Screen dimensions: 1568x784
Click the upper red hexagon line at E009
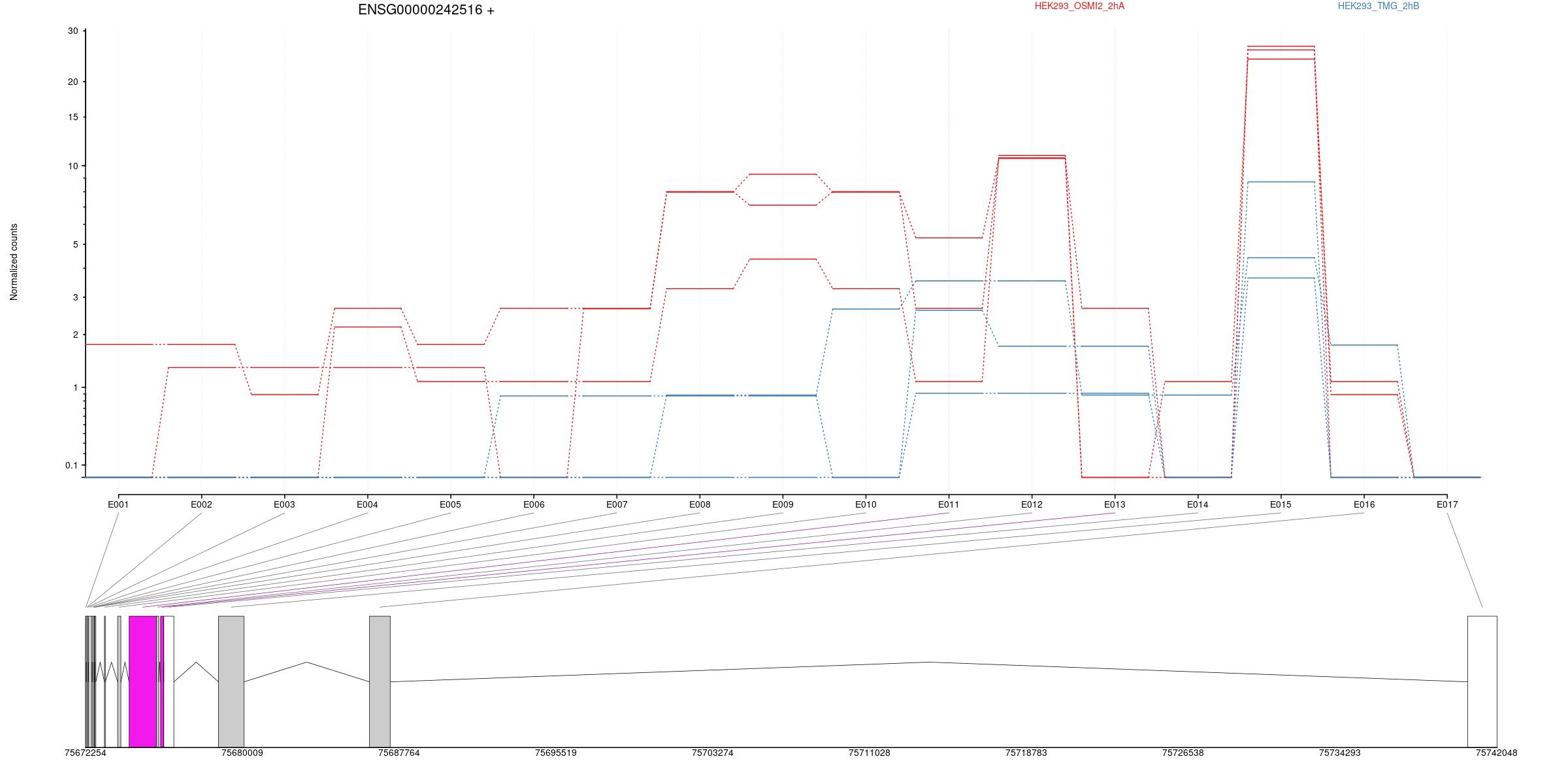point(783,174)
